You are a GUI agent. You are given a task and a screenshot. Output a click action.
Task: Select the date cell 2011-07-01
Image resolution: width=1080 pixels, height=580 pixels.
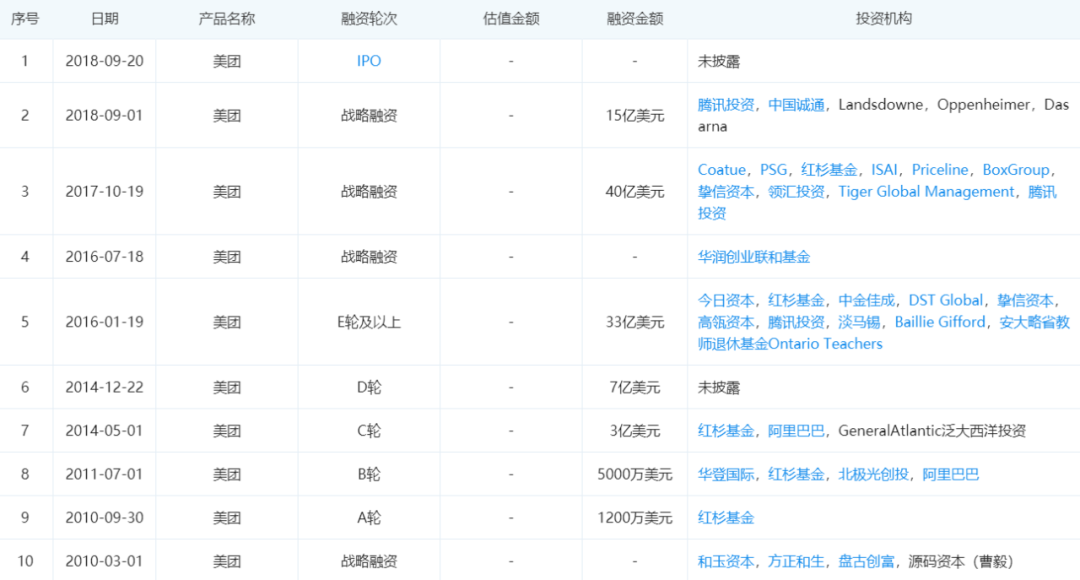[x=105, y=474]
